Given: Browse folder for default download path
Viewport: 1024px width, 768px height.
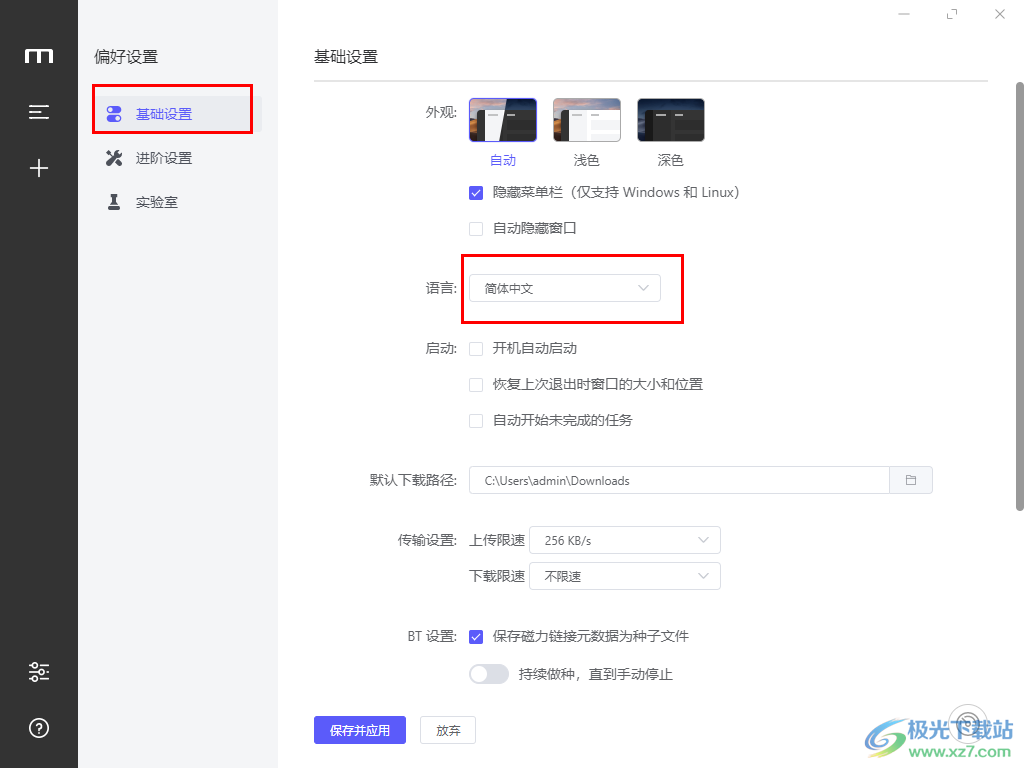Looking at the screenshot, I should point(911,480).
